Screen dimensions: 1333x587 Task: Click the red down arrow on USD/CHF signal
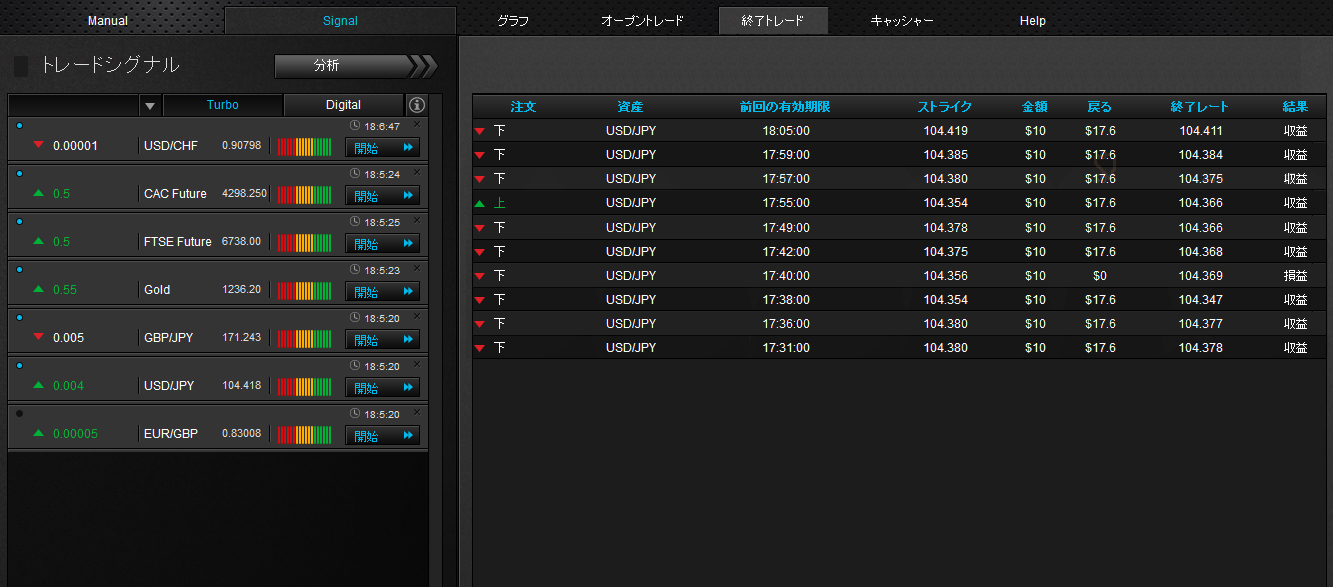click(x=38, y=145)
